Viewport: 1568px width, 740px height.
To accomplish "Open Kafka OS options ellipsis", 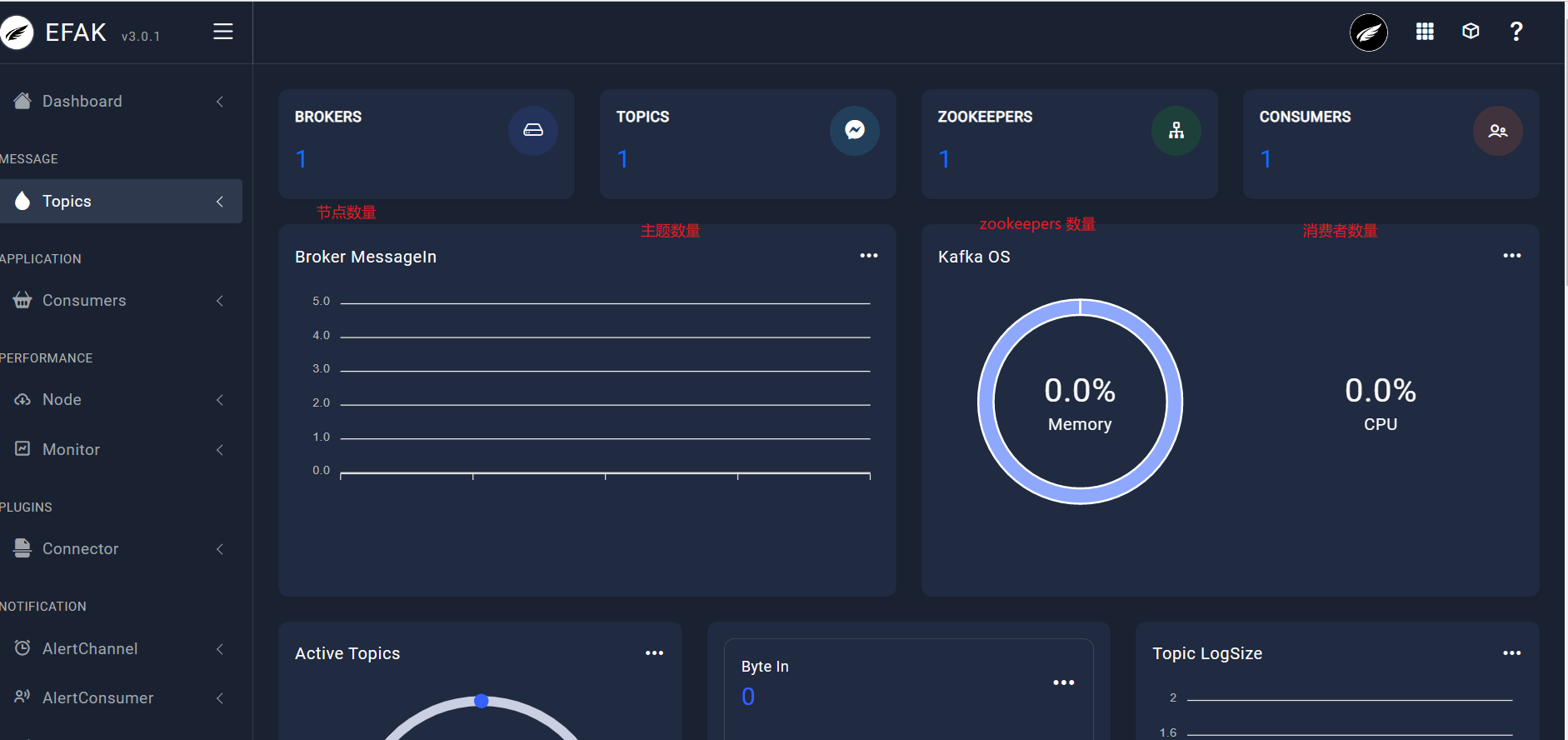I will [1512, 256].
